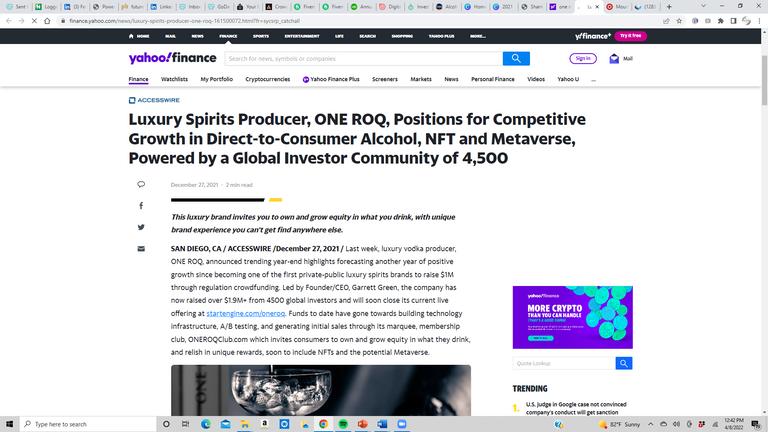
Task: Open Yahoo Finance Plus tab
Action: click(331, 79)
